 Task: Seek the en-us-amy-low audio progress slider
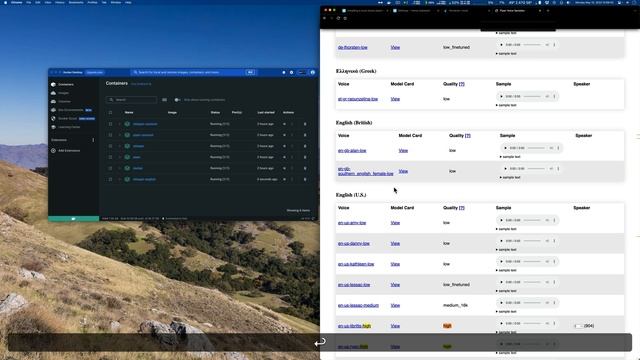pos(532,220)
